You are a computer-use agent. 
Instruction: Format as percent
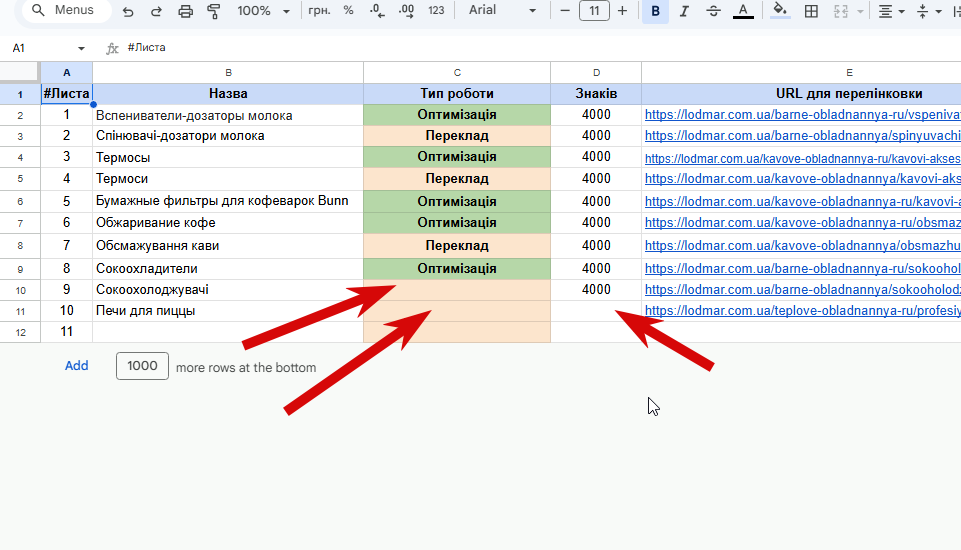coord(348,11)
